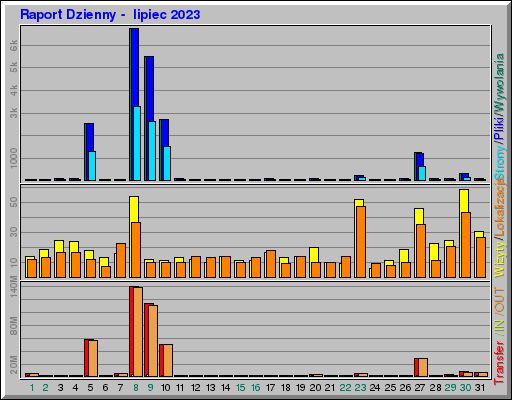Click the blue files bar for day 27
This screenshot has width=512, height=400.
pos(420,160)
